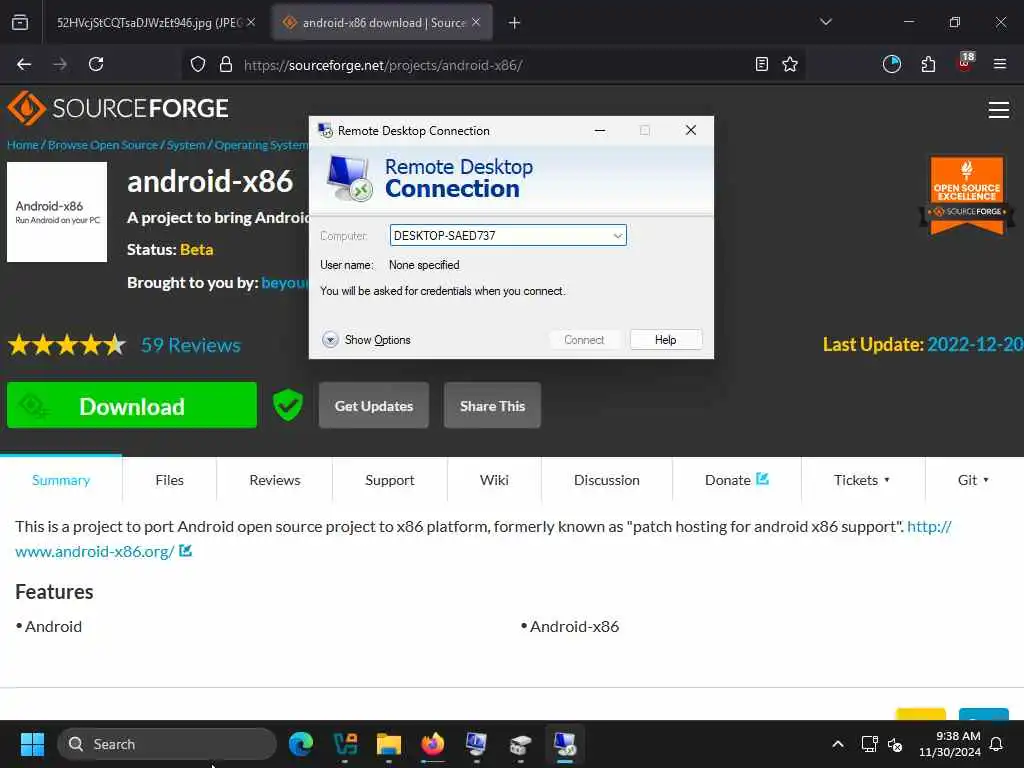Screen dimensions: 1024x768
Task: Click the SourceForge logo
Action: 118,108
